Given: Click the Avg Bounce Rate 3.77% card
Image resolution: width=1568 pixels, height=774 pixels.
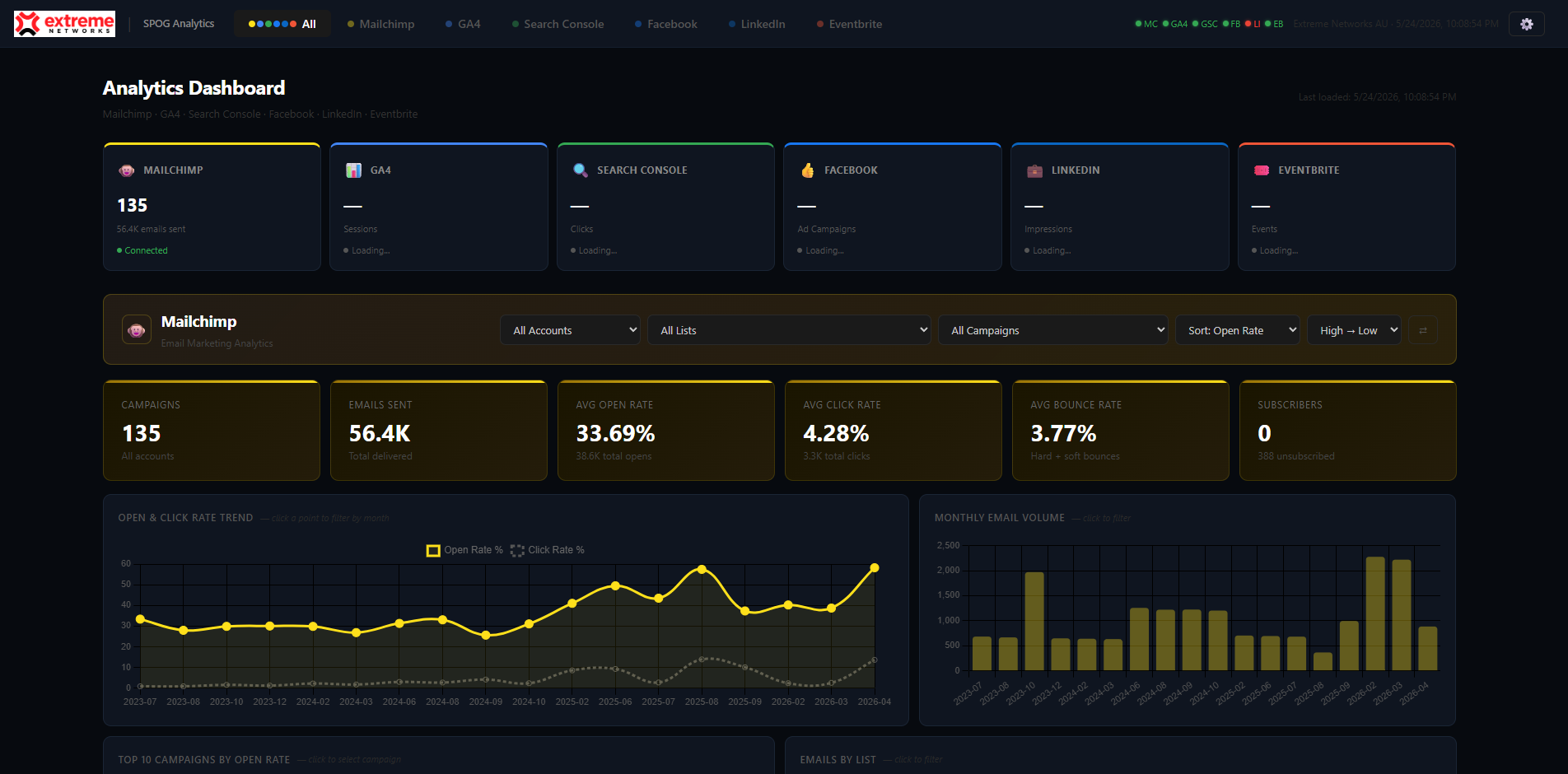Looking at the screenshot, I should click(1121, 430).
